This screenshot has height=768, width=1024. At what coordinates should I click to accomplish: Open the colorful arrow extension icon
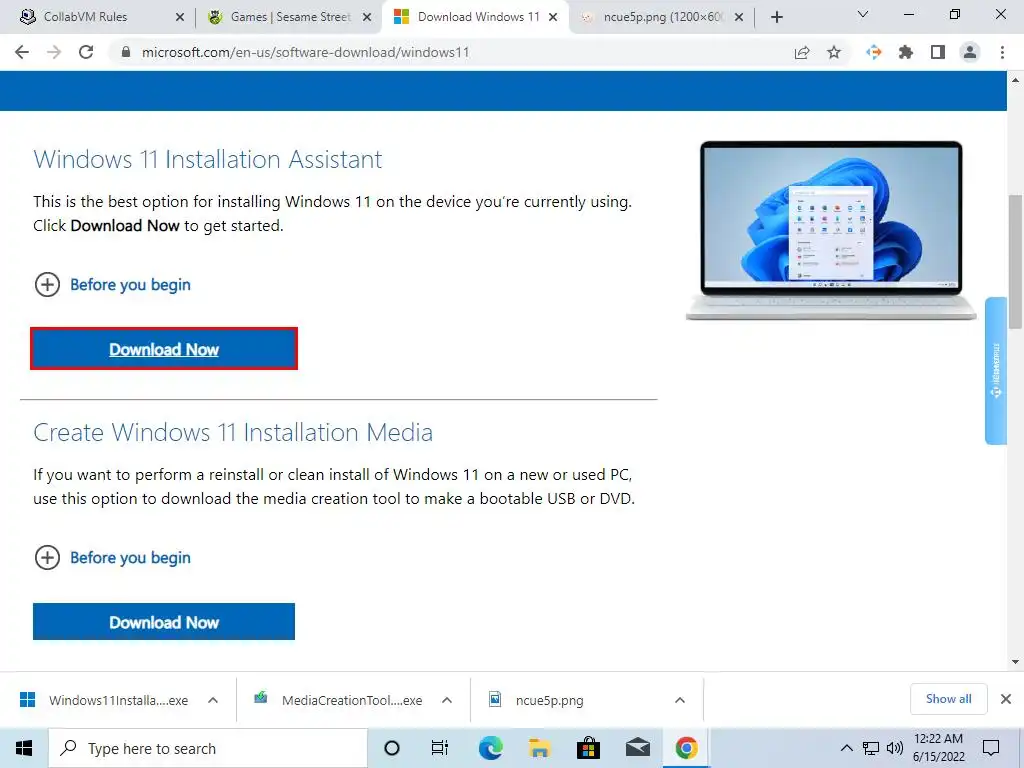pos(874,52)
